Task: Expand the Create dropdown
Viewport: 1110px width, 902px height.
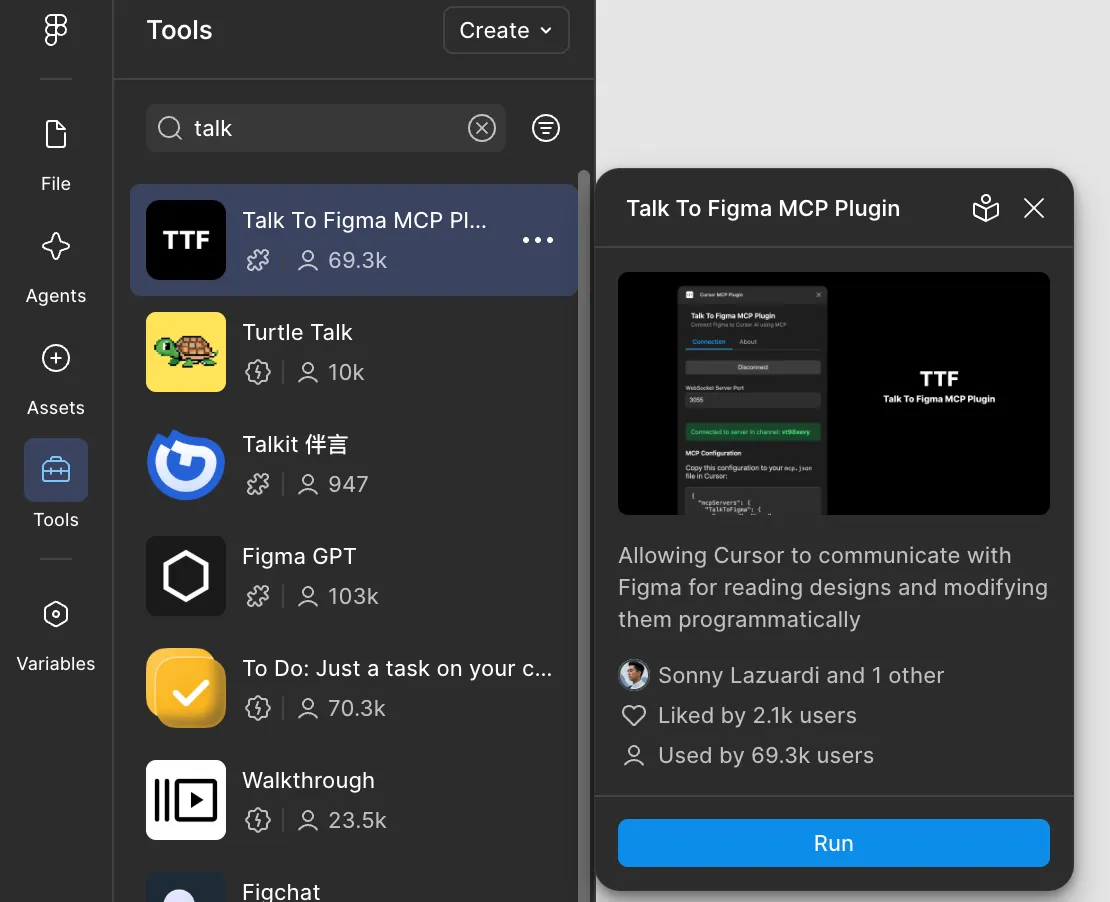Action: click(x=506, y=30)
